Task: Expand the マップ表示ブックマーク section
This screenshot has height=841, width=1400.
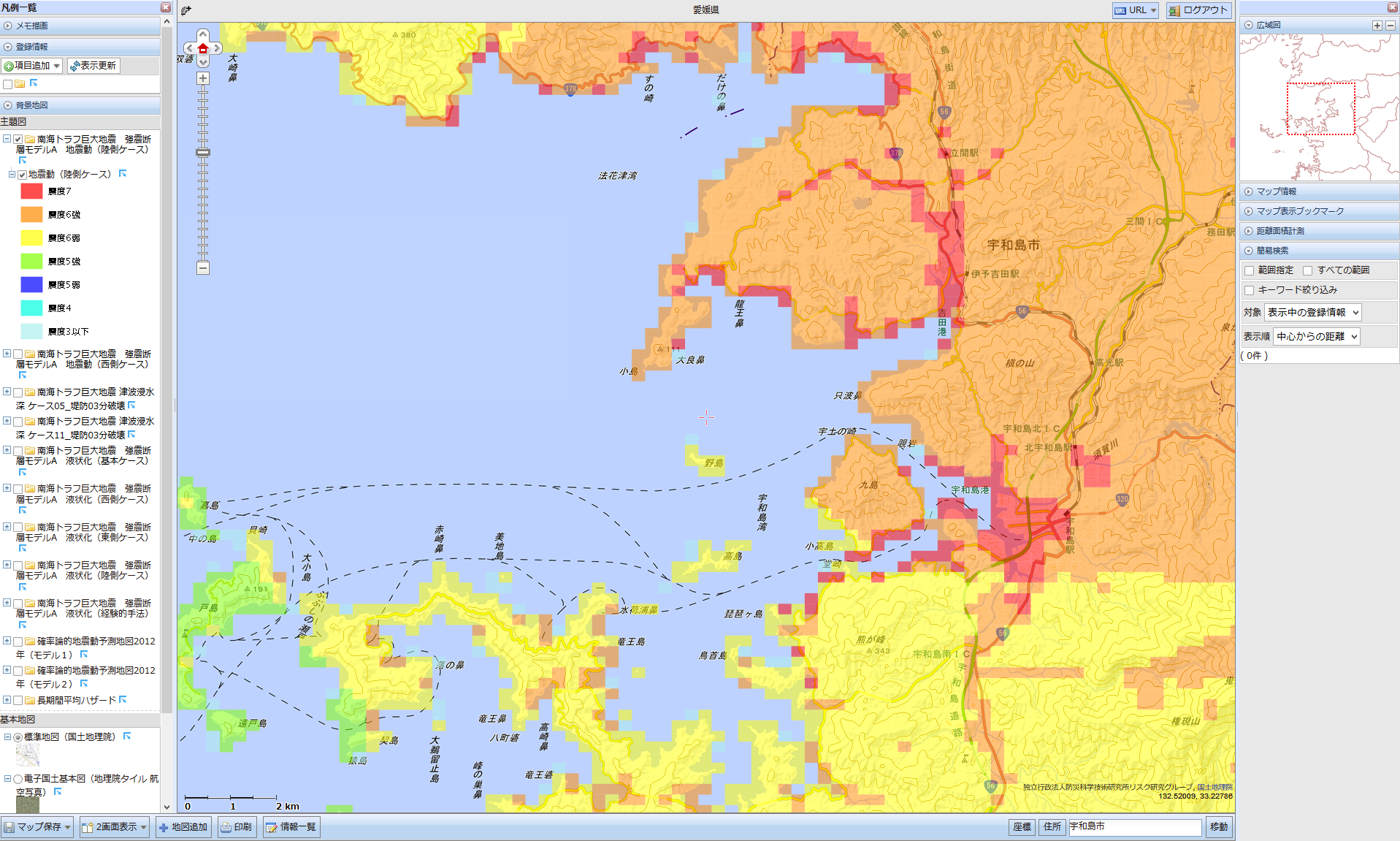Action: (1319, 211)
